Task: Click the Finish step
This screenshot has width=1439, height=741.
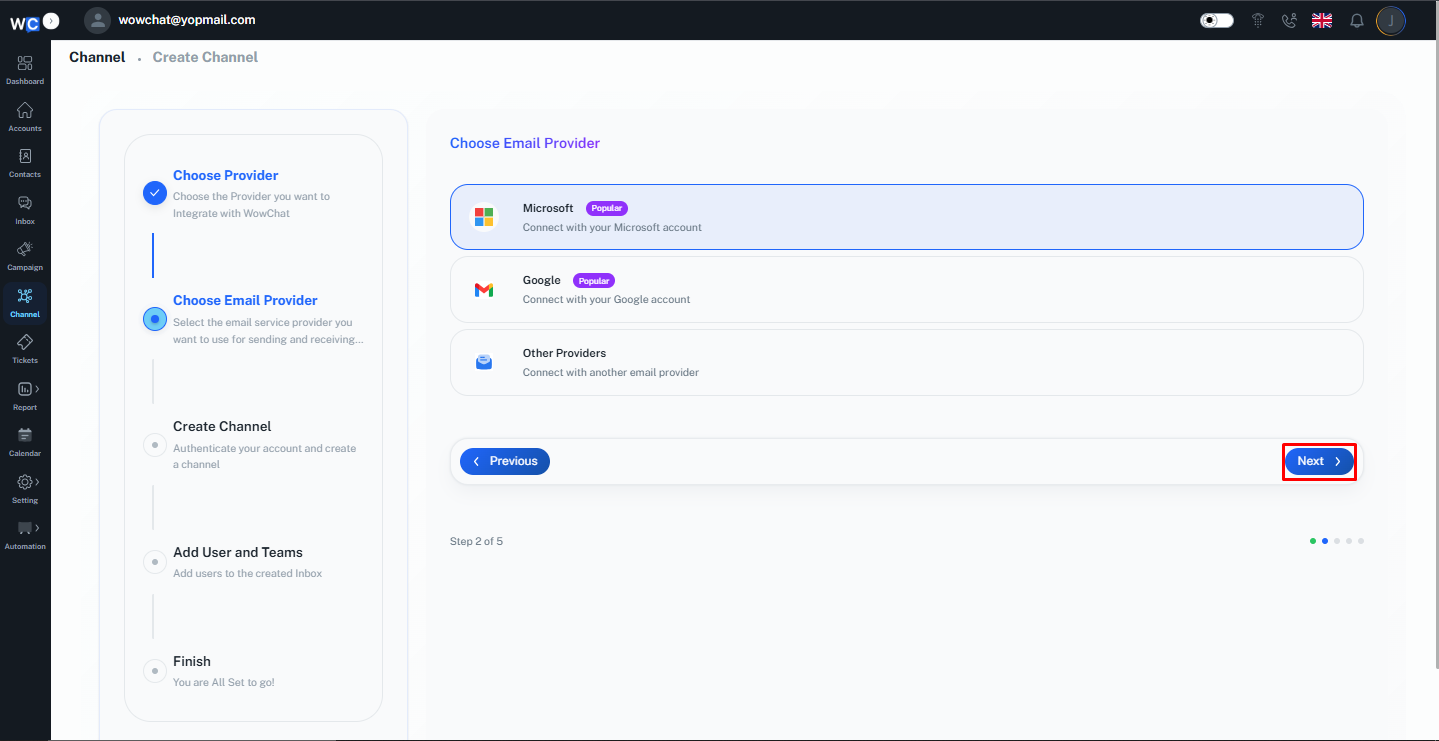Action: pos(192,661)
